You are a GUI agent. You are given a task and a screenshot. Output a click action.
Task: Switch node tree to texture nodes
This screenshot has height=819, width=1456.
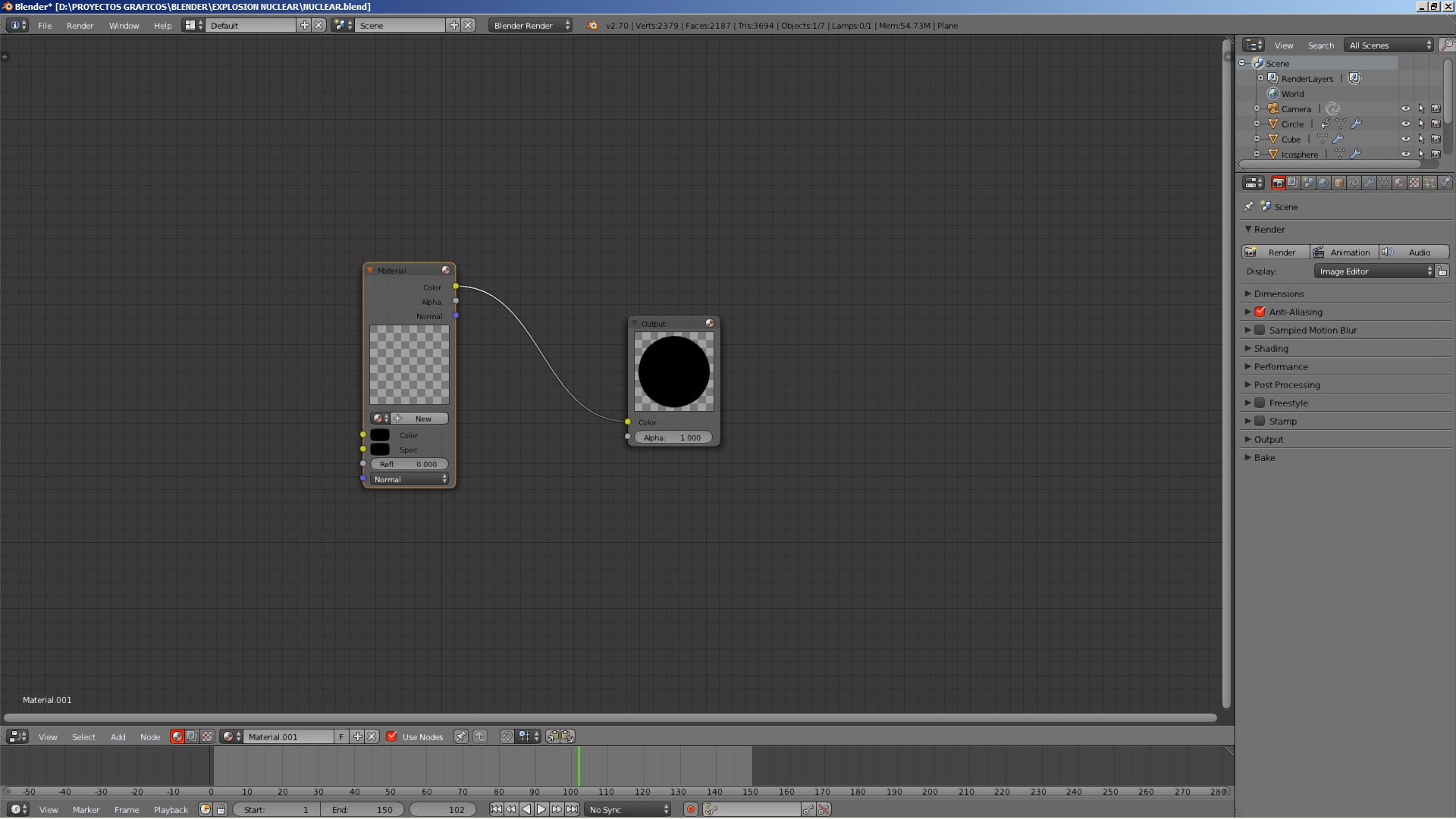pos(207,736)
